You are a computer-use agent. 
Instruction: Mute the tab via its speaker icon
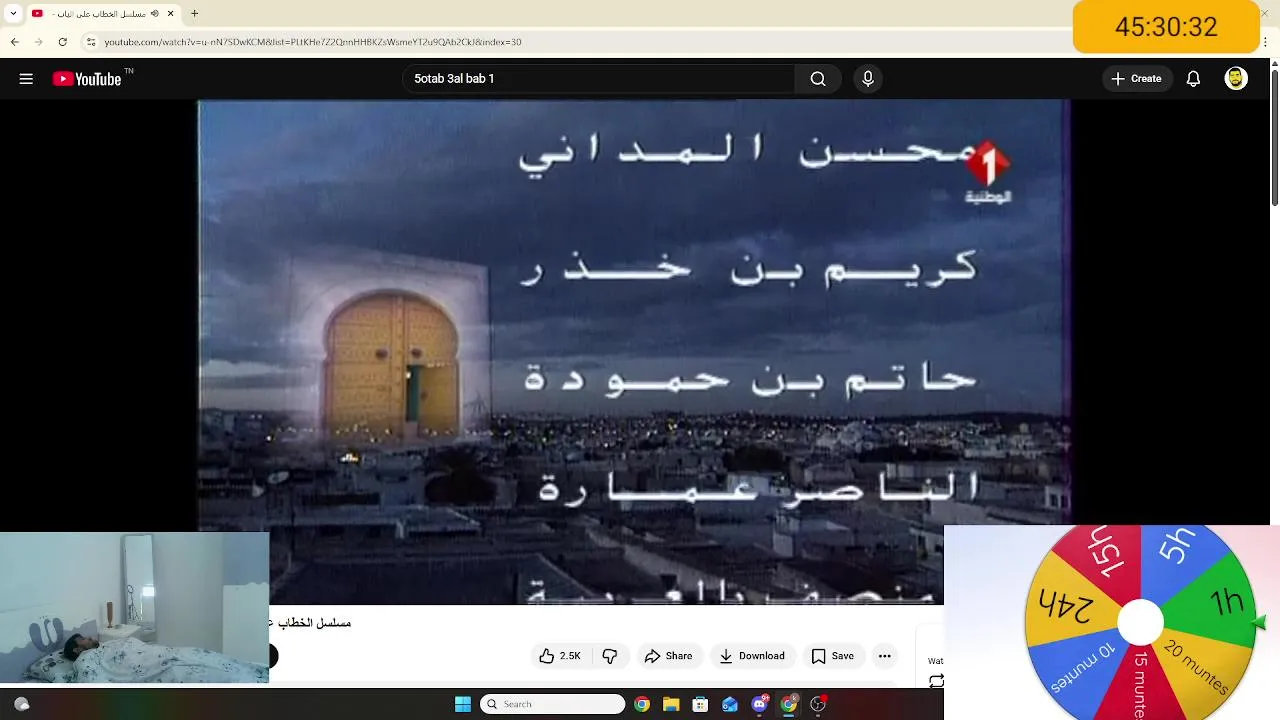click(155, 14)
